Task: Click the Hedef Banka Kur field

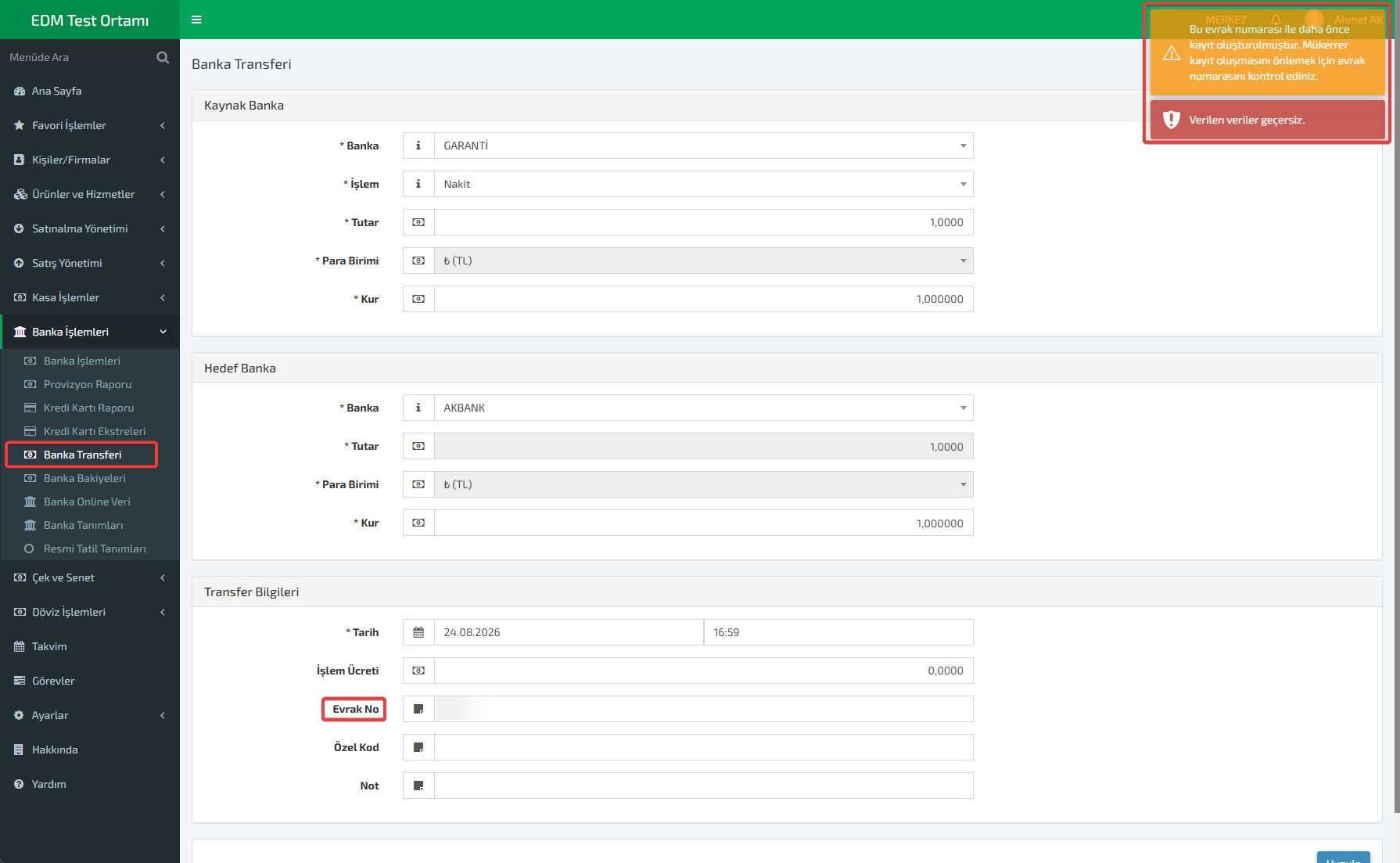Action: (704, 523)
